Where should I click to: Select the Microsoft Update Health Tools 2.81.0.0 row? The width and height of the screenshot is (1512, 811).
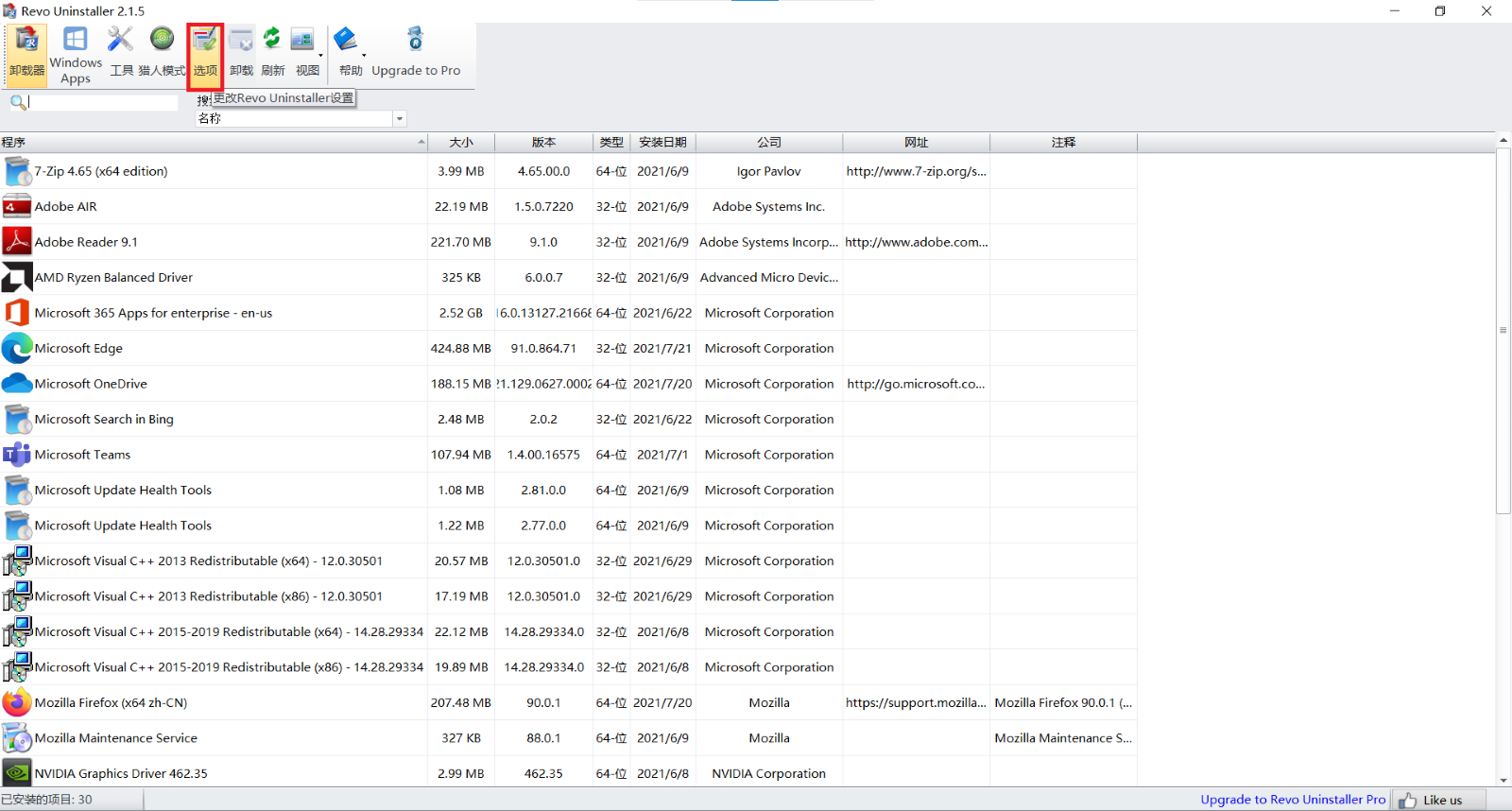[x=568, y=490]
